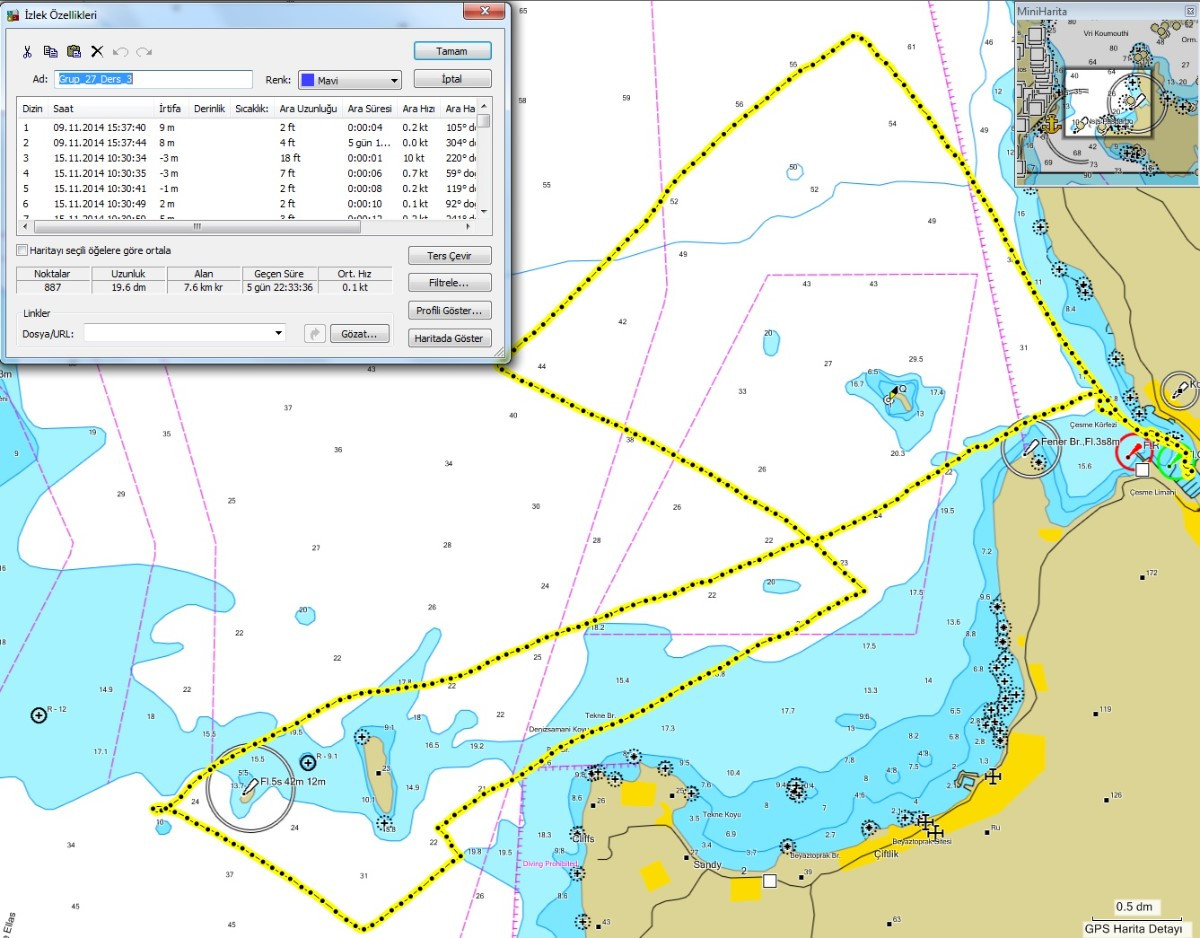Click the Redo arrow icon
The height and width of the screenshot is (938, 1200).
144,51
